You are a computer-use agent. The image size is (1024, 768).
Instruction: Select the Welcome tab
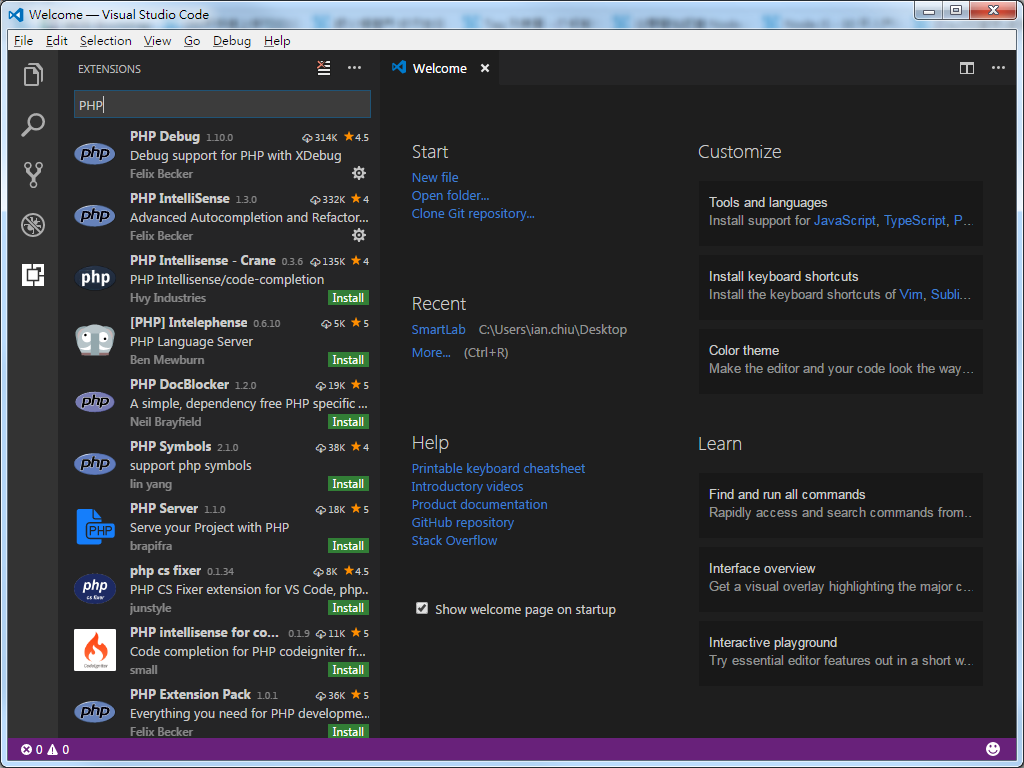[x=438, y=68]
